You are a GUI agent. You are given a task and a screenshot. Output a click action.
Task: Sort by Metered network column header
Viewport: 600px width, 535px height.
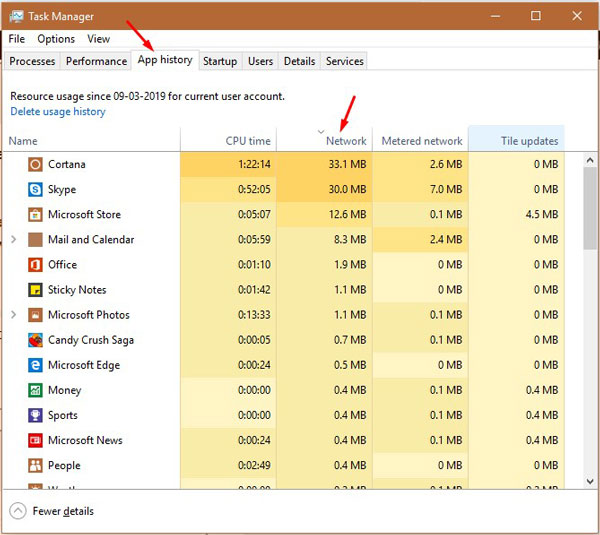421,141
